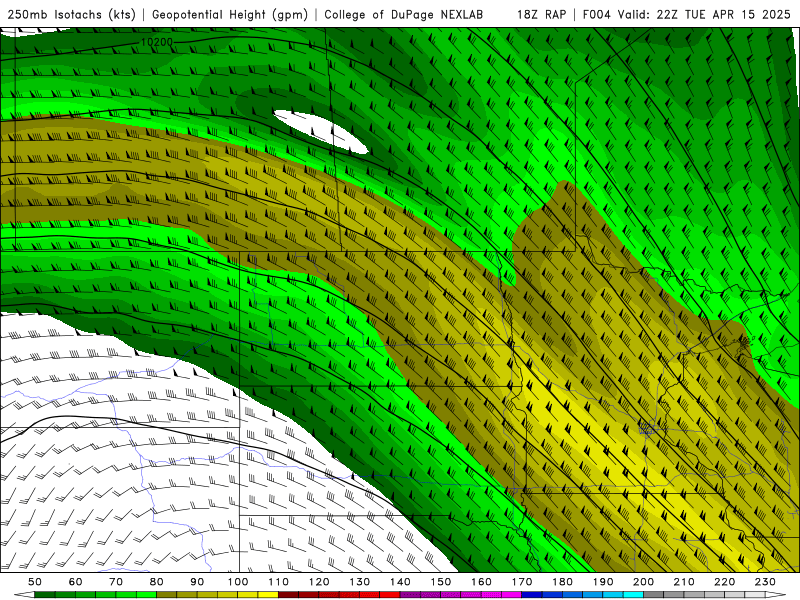This screenshot has width=800, height=600.
Task: Click the 210 label on the color scale
Action: [684, 582]
